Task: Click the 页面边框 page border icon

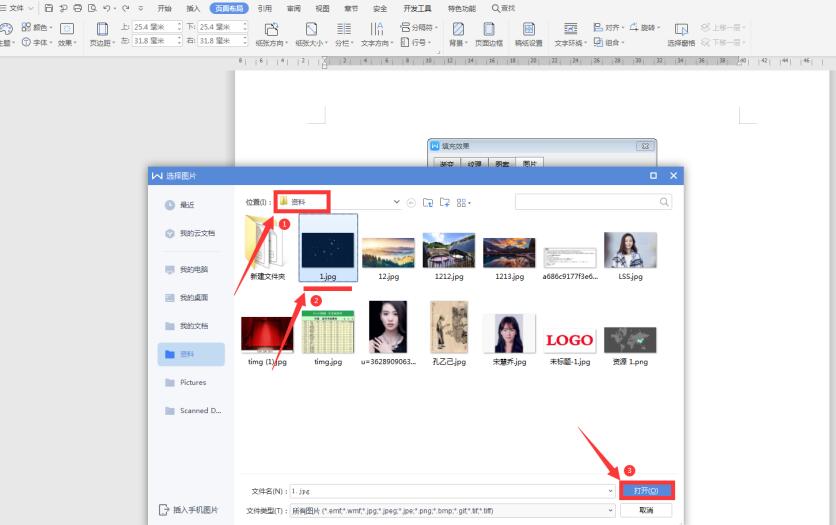Action: 489,34
